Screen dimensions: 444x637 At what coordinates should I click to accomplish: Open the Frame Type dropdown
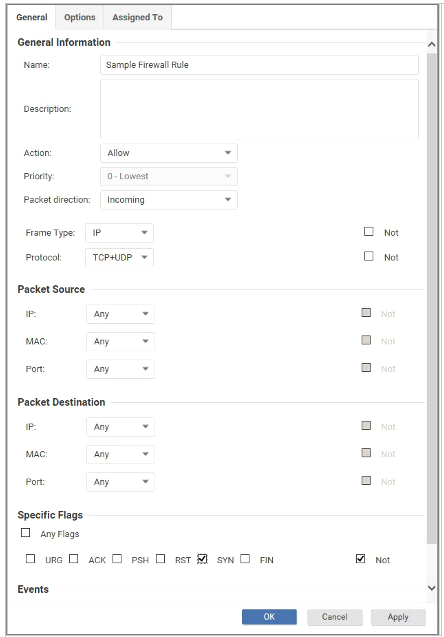tap(119, 233)
